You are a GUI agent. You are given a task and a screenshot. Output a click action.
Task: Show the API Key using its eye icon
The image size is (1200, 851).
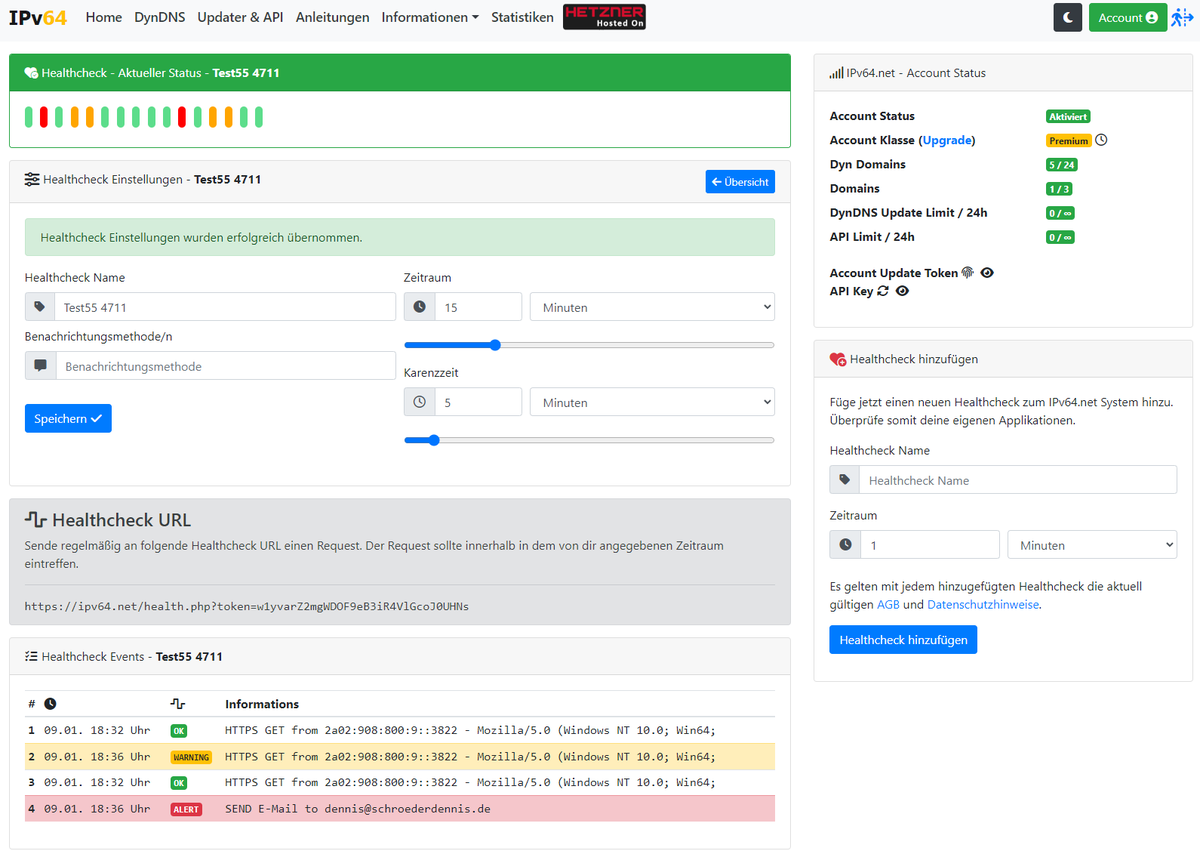pyautogui.click(x=902, y=291)
